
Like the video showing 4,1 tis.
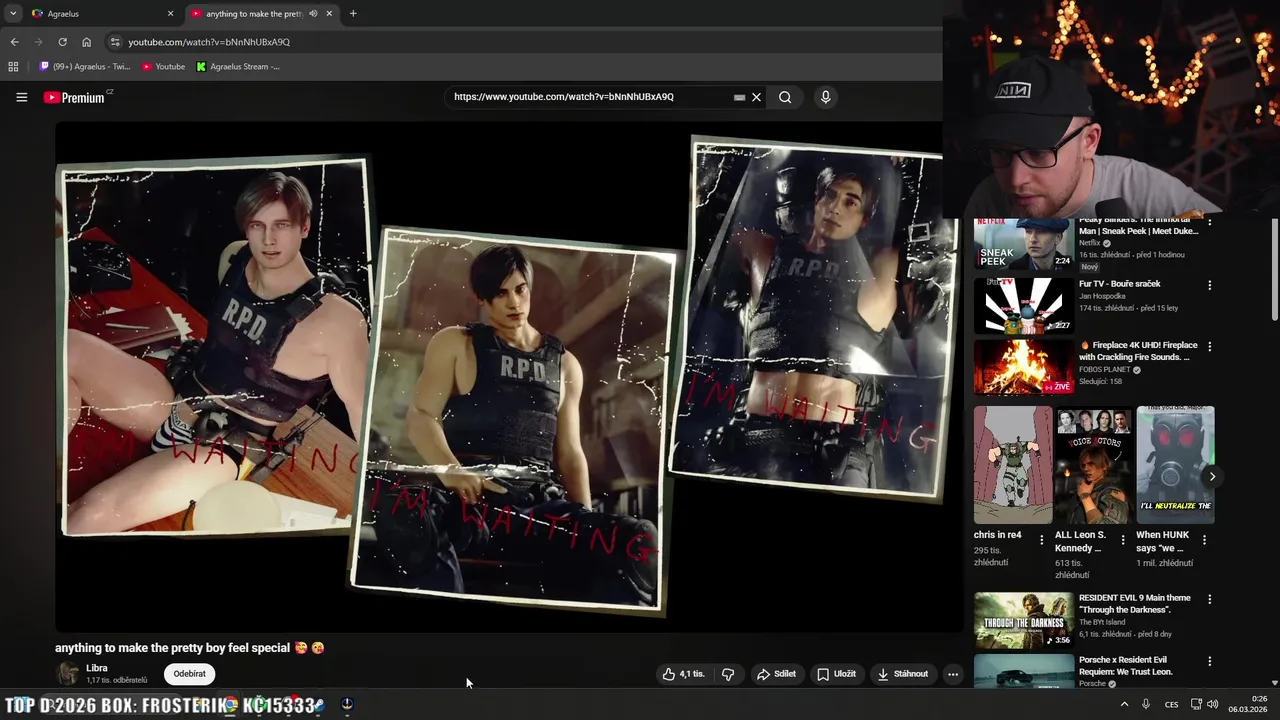click(683, 674)
